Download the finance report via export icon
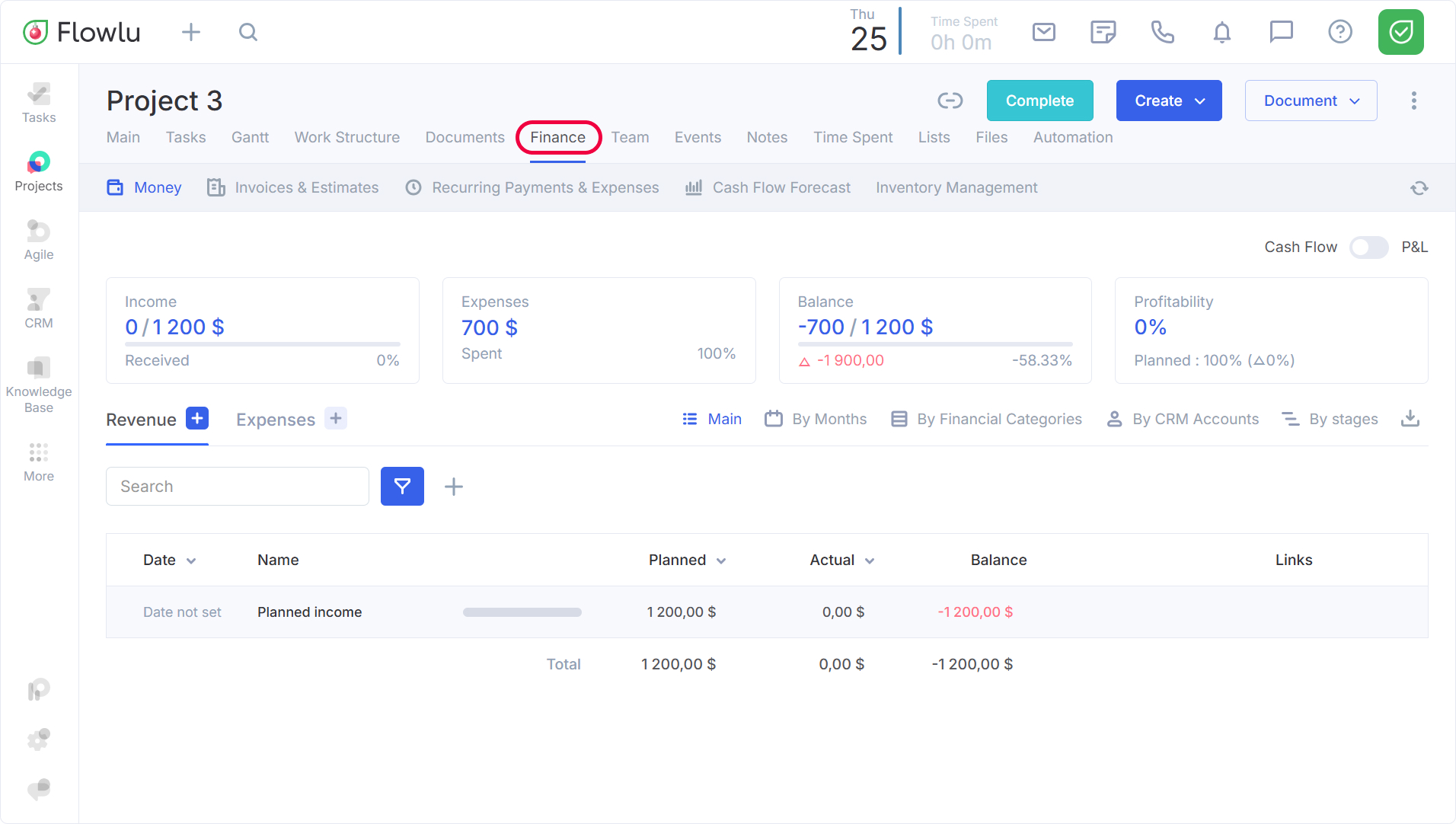Viewport: 1456px width, 824px height. pyautogui.click(x=1410, y=419)
